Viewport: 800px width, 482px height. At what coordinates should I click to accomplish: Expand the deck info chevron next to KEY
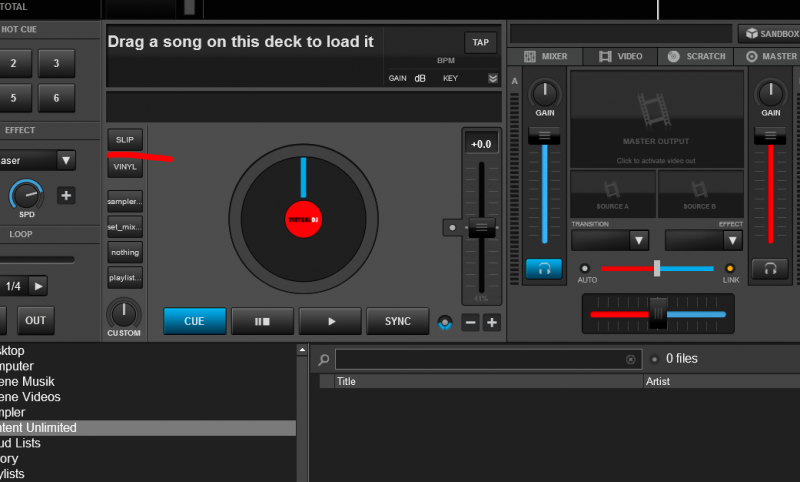492,78
